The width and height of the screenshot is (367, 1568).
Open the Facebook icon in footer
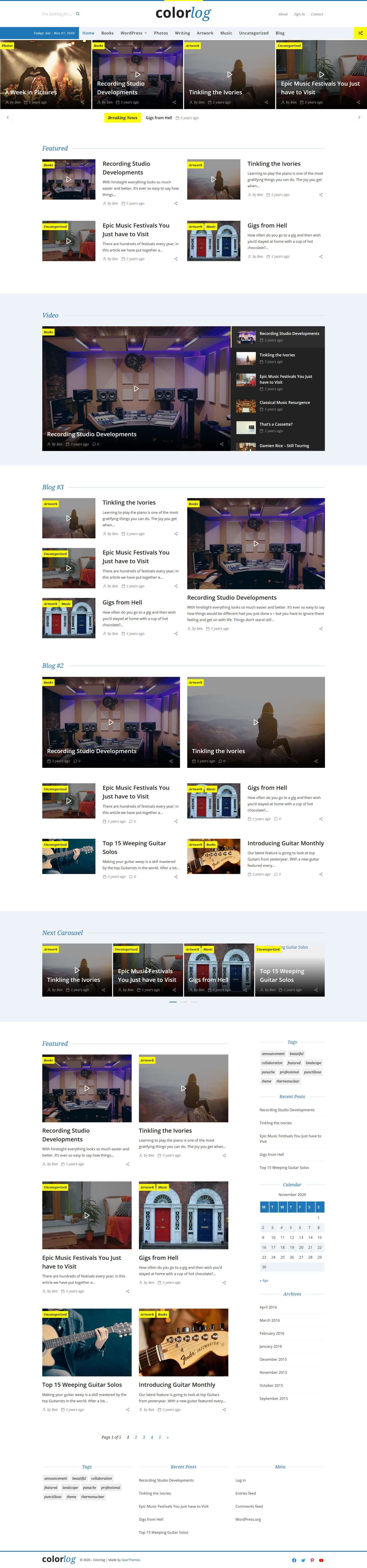click(294, 1560)
